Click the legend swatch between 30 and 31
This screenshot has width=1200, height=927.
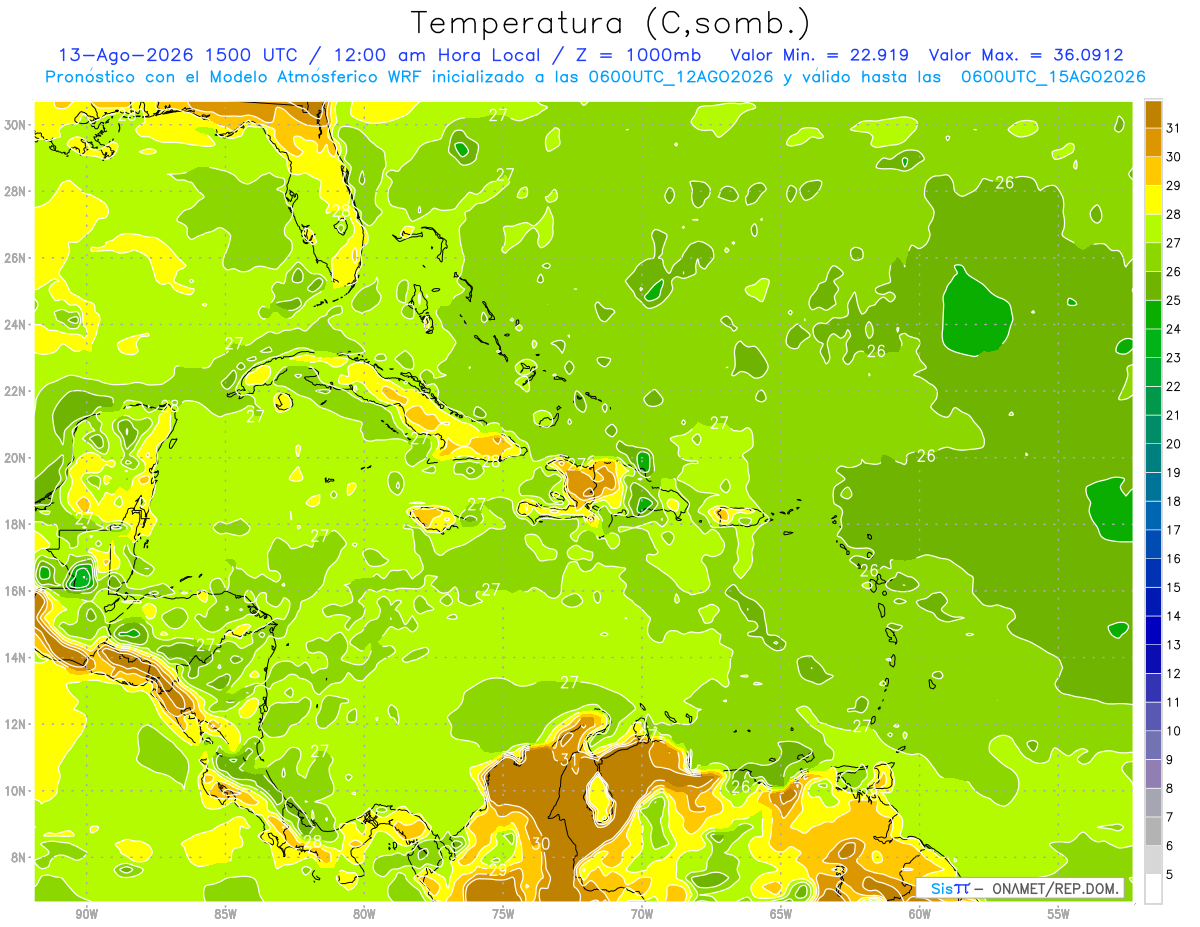tap(1153, 142)
